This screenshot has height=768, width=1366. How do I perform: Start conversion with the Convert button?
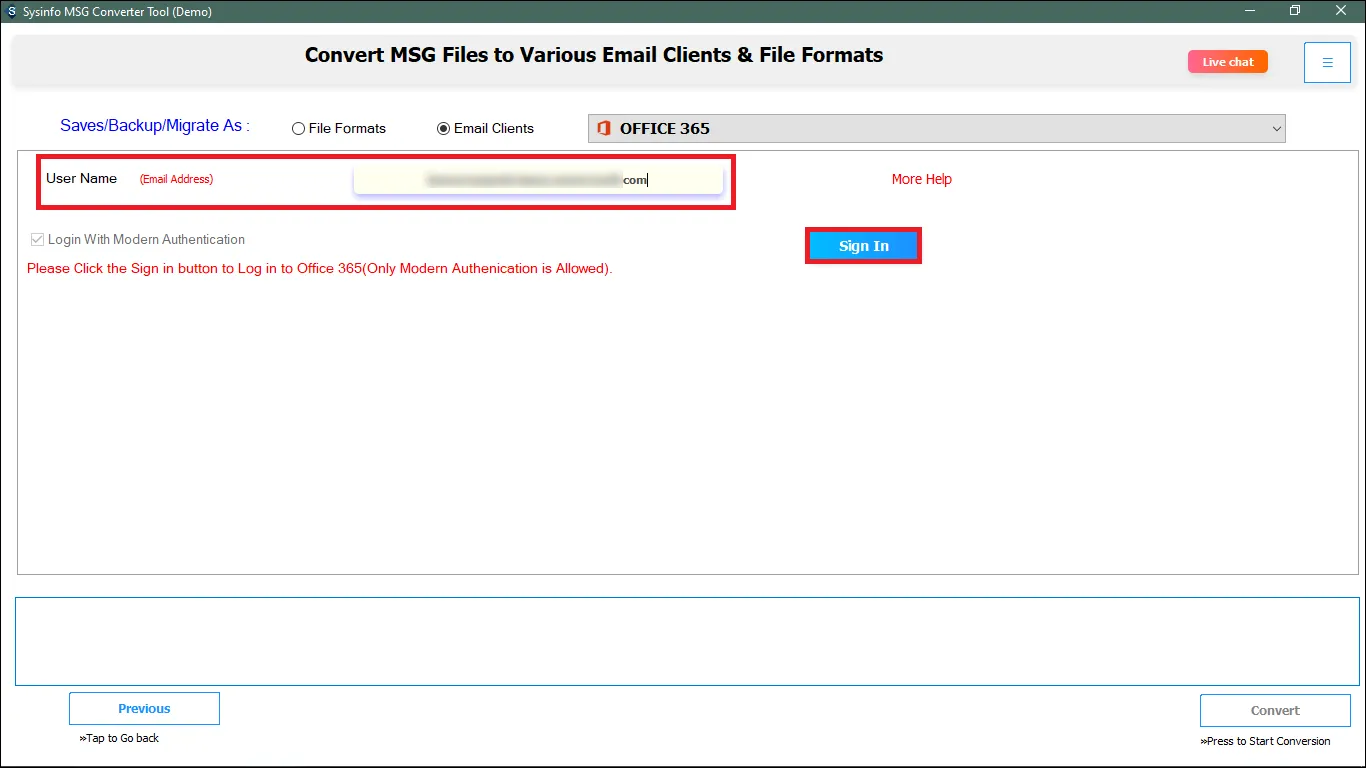pyautogui.click(x=1275, y=711)
